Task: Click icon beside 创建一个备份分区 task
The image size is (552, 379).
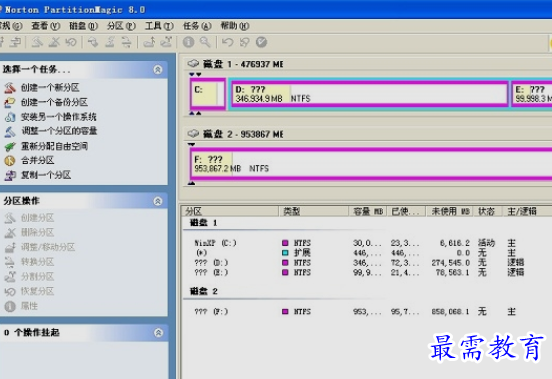Action: coord(10,102)
